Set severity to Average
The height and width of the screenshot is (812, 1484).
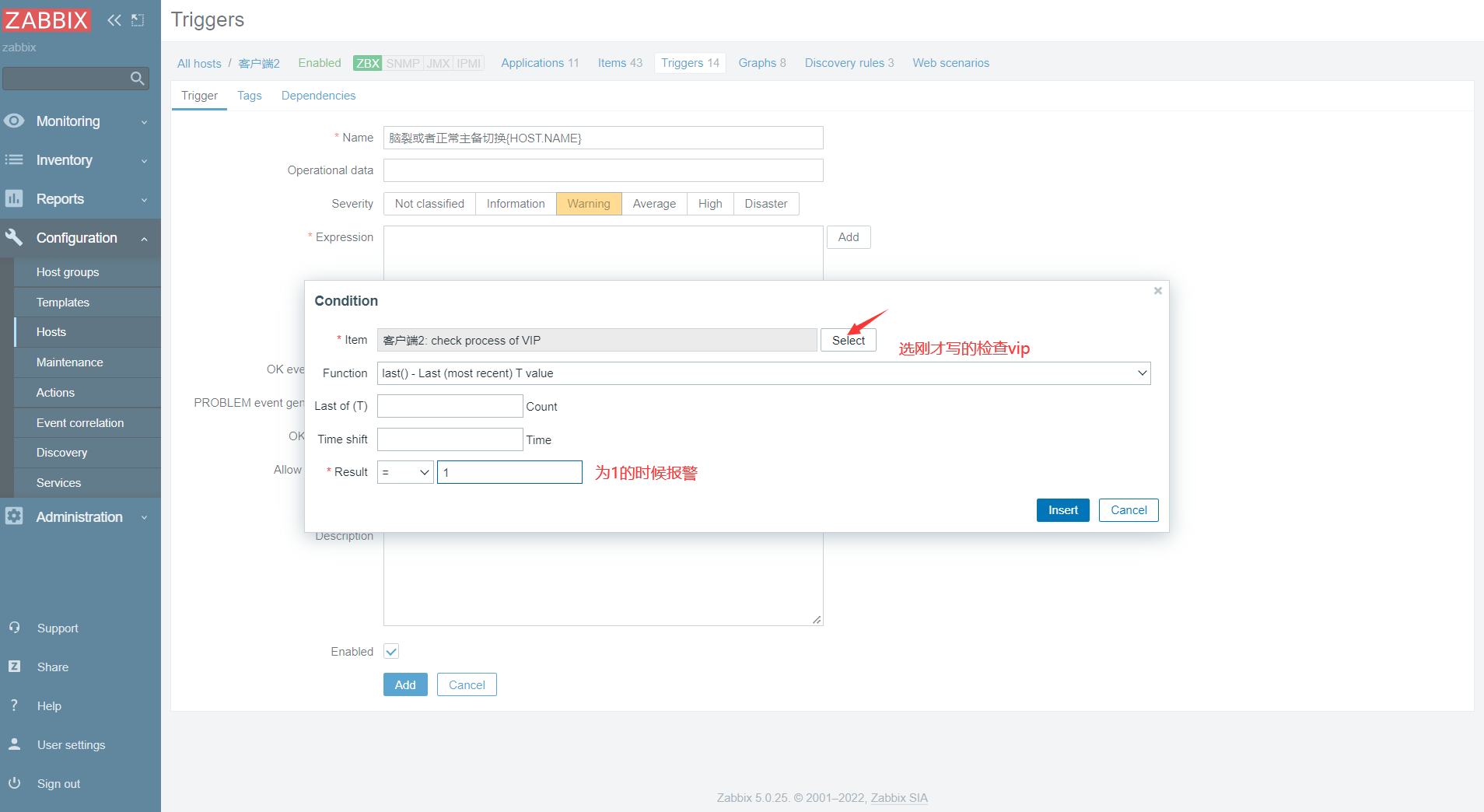[654, 204]
